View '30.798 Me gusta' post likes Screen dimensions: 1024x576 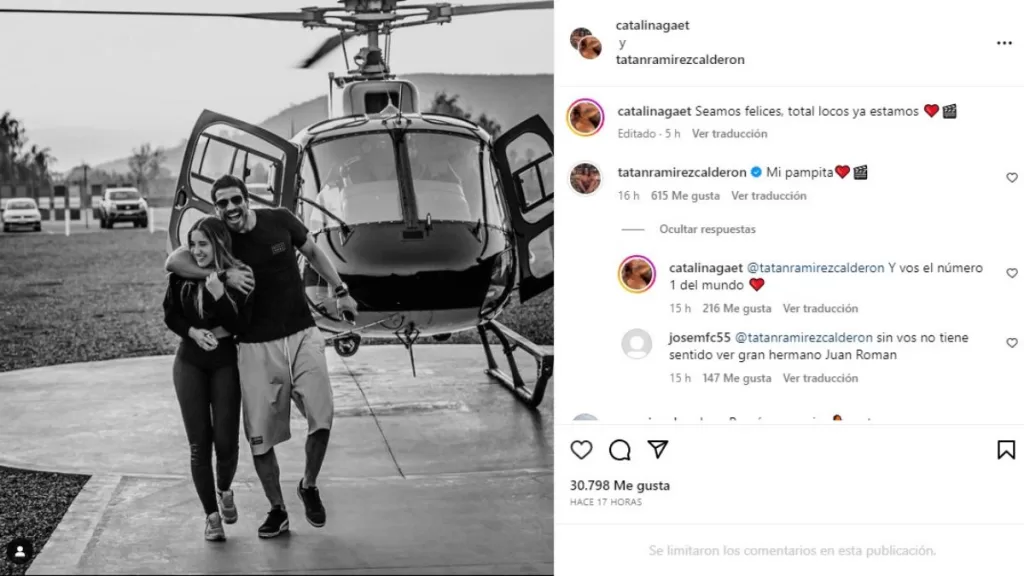point(620,485)
